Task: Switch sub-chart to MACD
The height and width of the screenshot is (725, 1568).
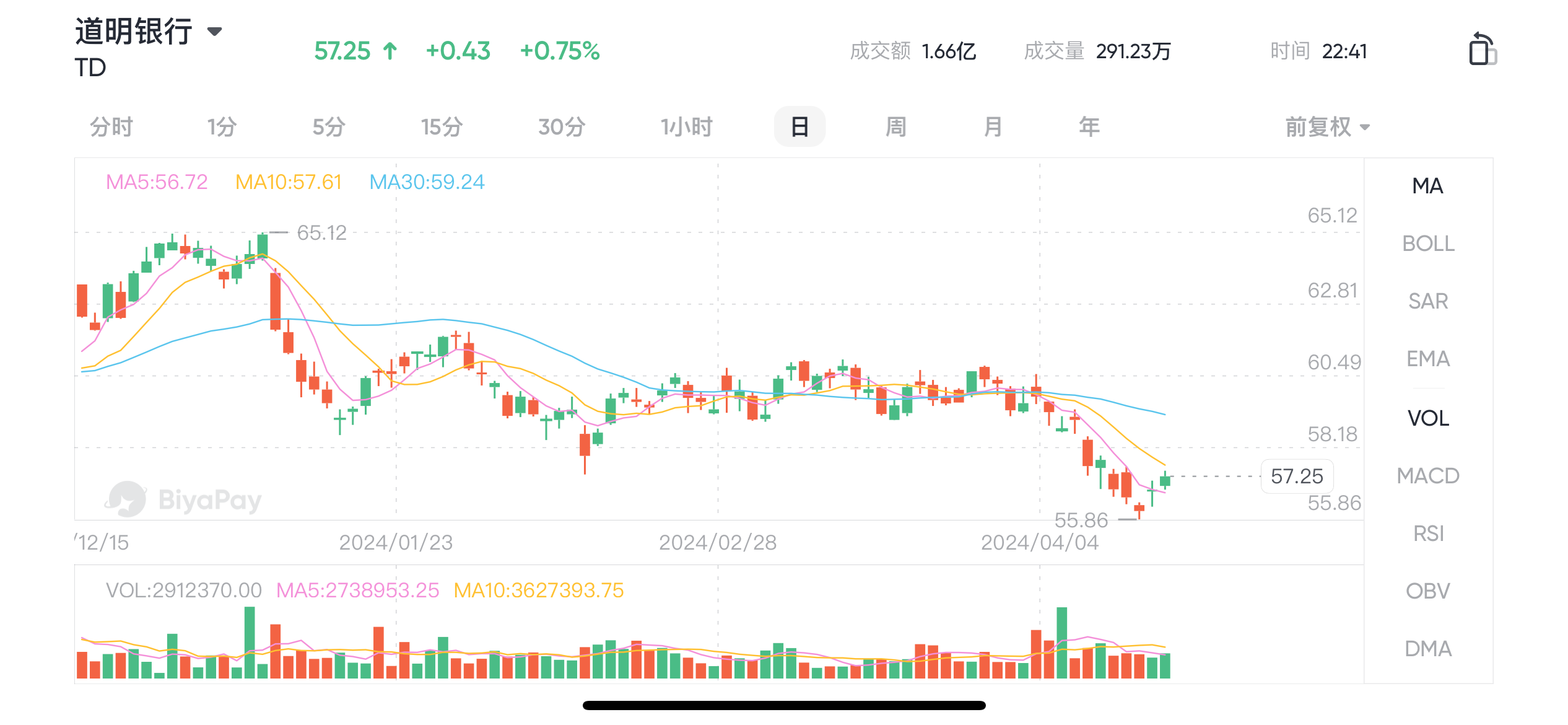Action: point(1428,476)
